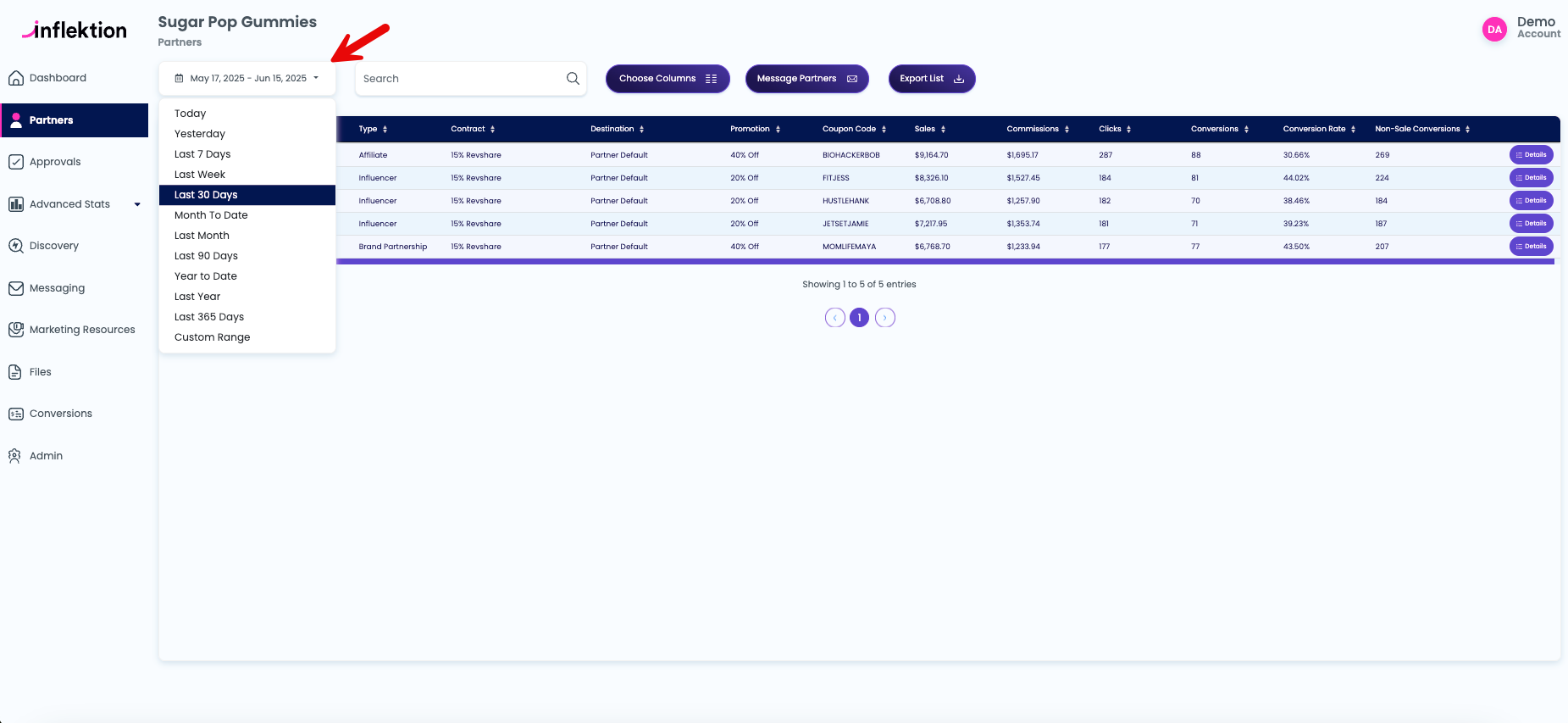1568x723 pixels.
Task: Sort table by Commissions column
Action: tap(1038, 129)
